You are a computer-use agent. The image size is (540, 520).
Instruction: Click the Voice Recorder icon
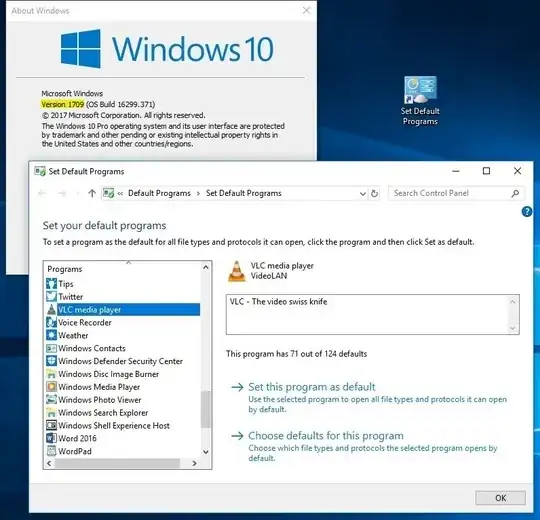point(51,322)
